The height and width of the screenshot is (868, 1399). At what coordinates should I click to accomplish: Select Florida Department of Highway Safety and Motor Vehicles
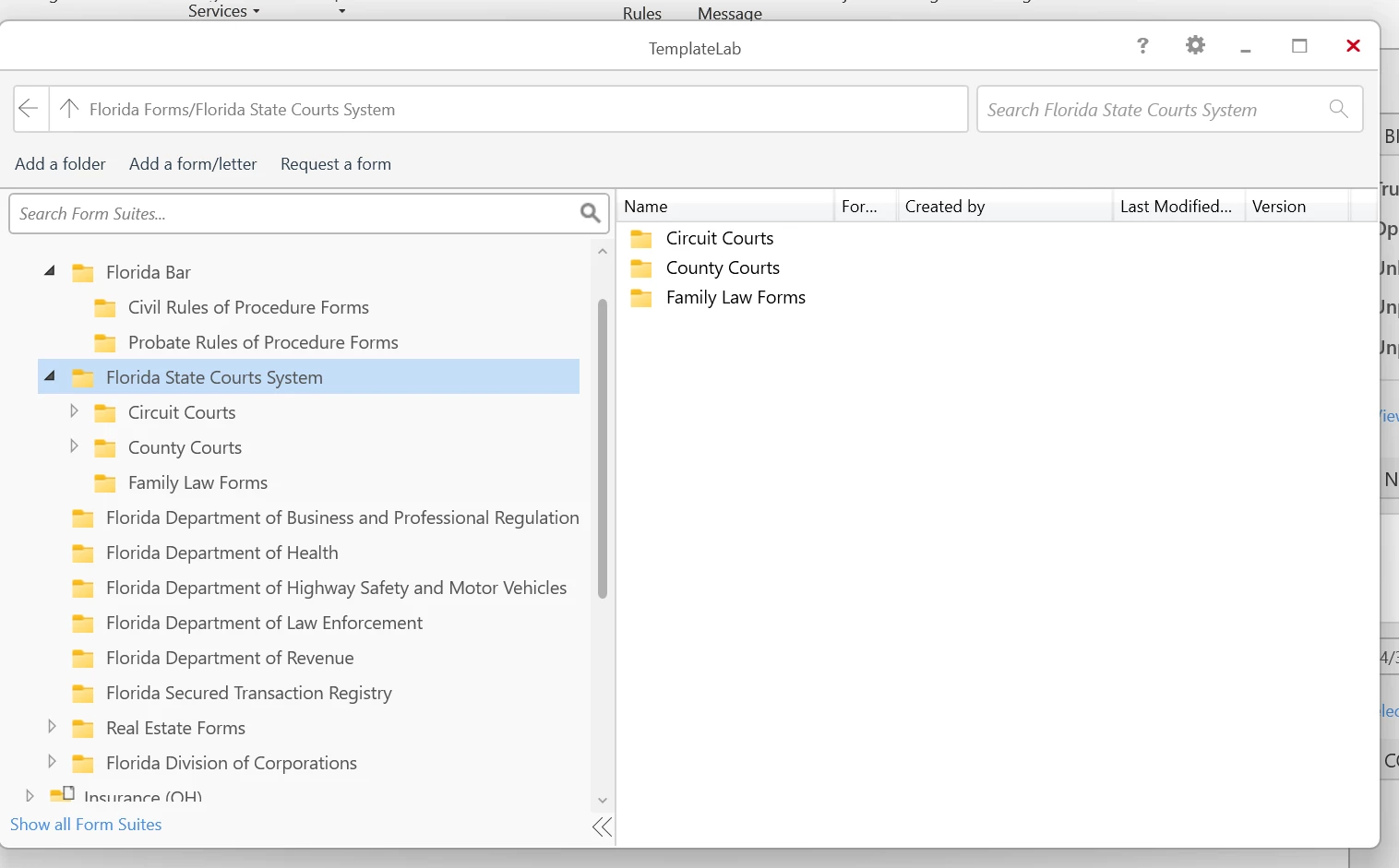click(336, 588)
